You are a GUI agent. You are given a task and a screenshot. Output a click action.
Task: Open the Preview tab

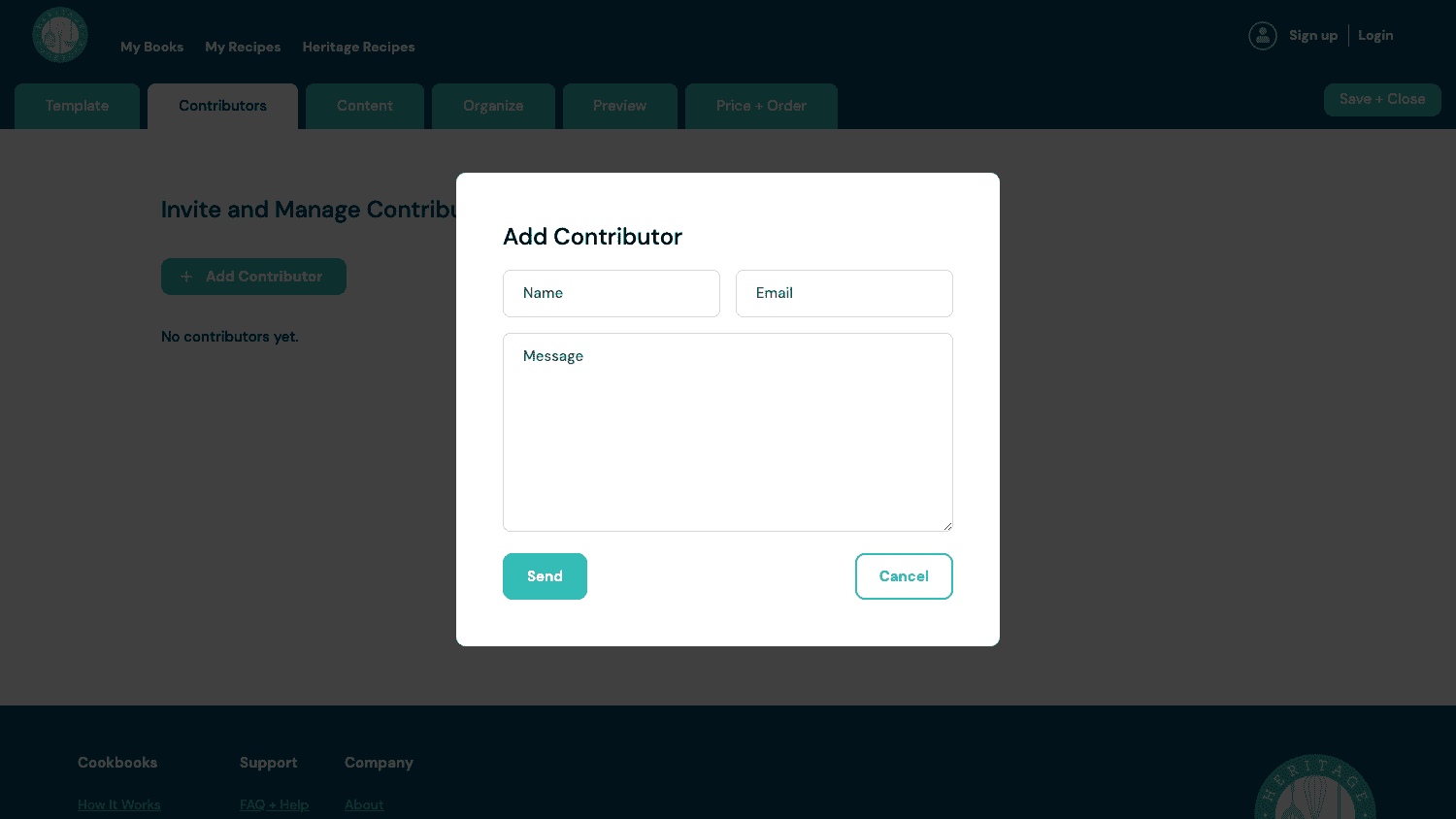[x=619, y=106]
